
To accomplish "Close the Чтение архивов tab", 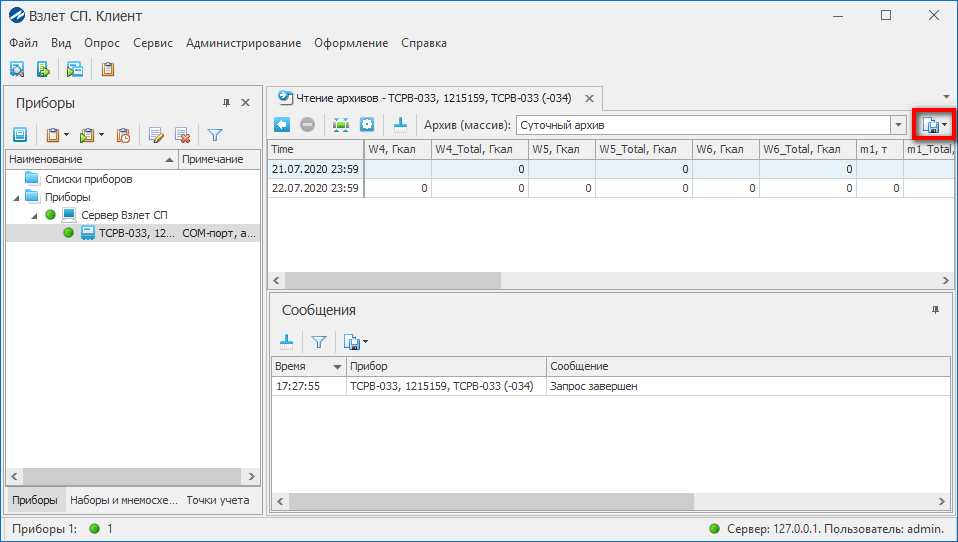I will 589,98.
